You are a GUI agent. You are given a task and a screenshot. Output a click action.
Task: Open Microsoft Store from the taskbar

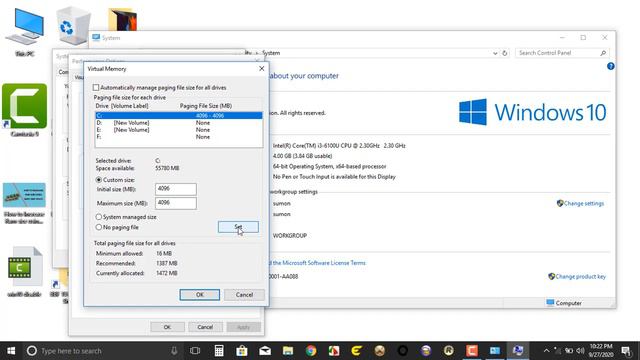(x=242, y=351)
